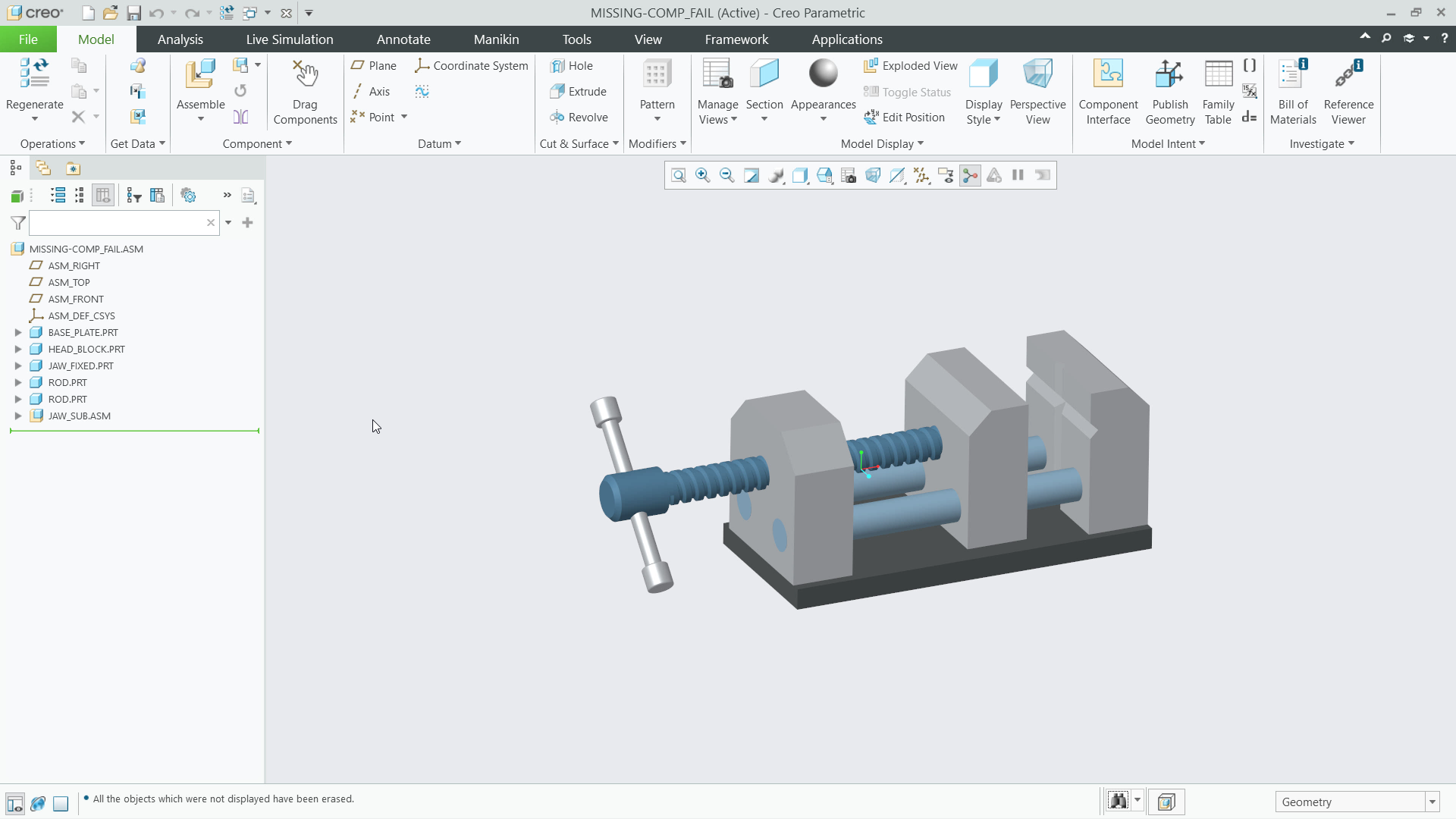
Task: Launch the Reference Viewer
Action: click(1348, 92)
